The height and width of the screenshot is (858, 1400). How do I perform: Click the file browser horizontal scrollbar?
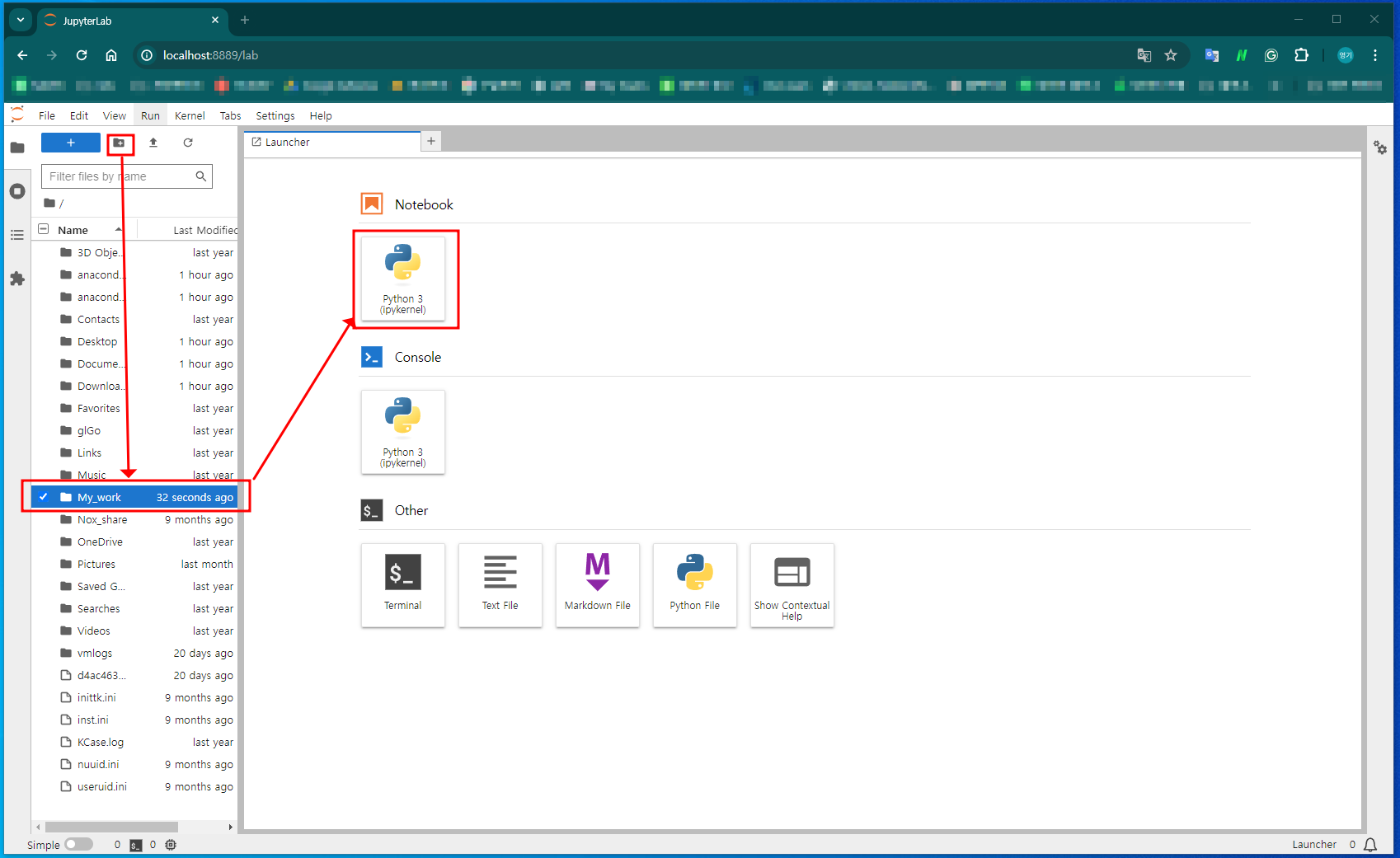tap(111, 827)
